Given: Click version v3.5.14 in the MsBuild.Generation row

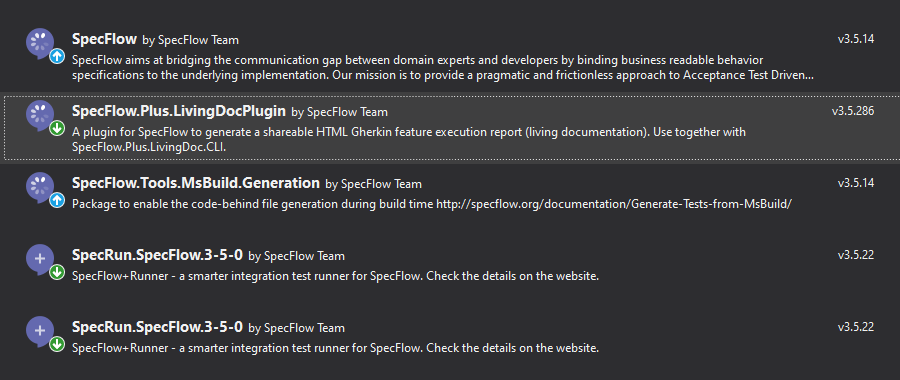Looking at the screenshot, I should tap(856, 183).
